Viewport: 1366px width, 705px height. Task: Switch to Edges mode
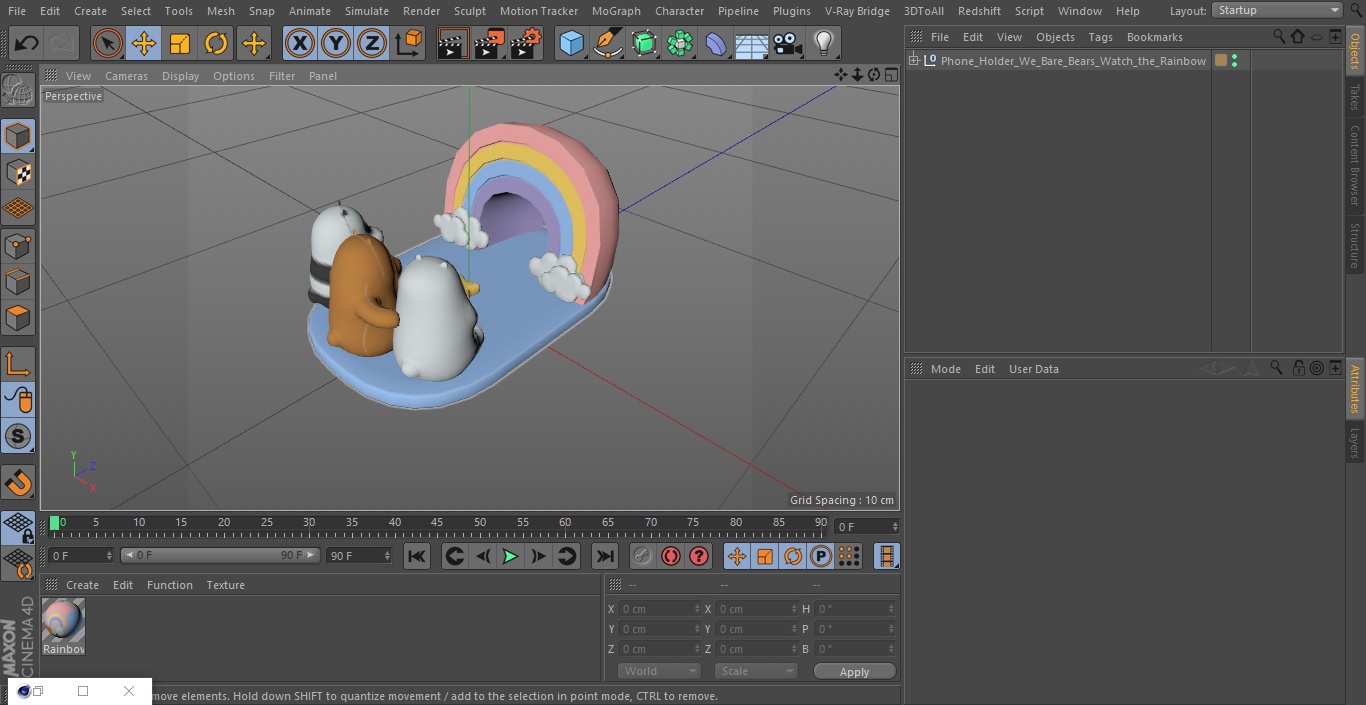[x=18, y=282]
